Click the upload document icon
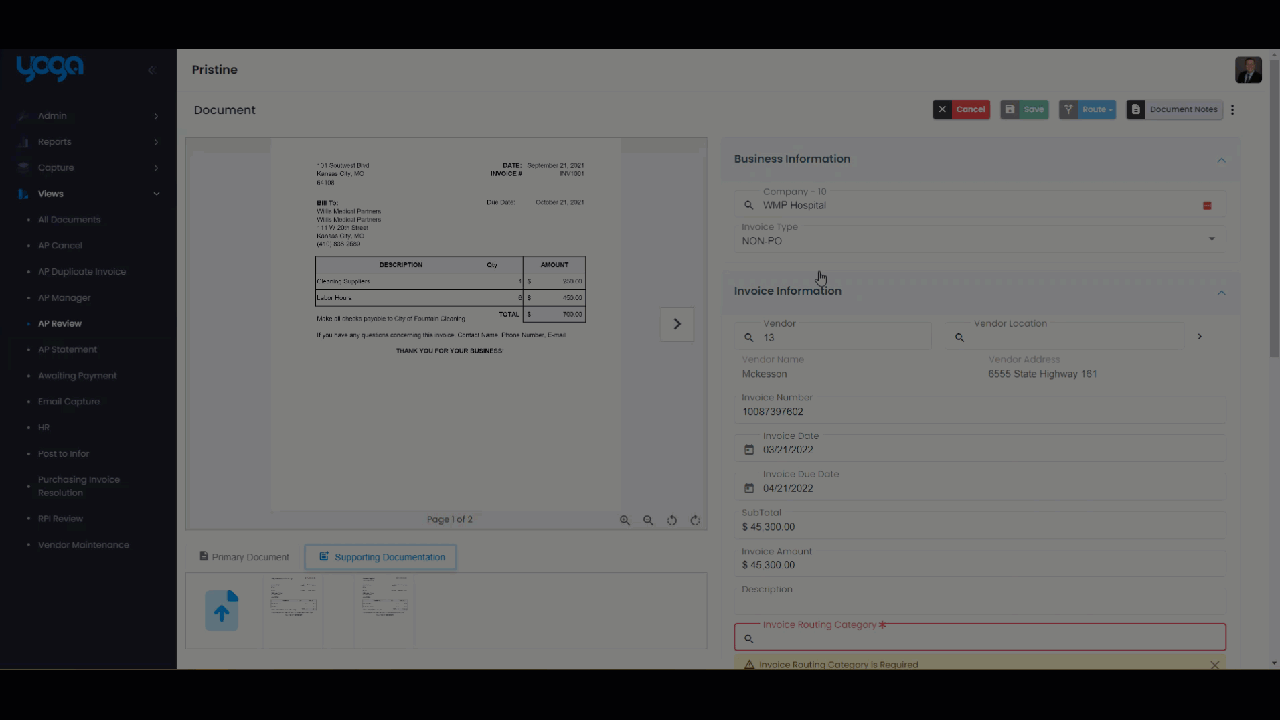The width and height of the screenshot is (1280, 720). [x=222, y=610]
